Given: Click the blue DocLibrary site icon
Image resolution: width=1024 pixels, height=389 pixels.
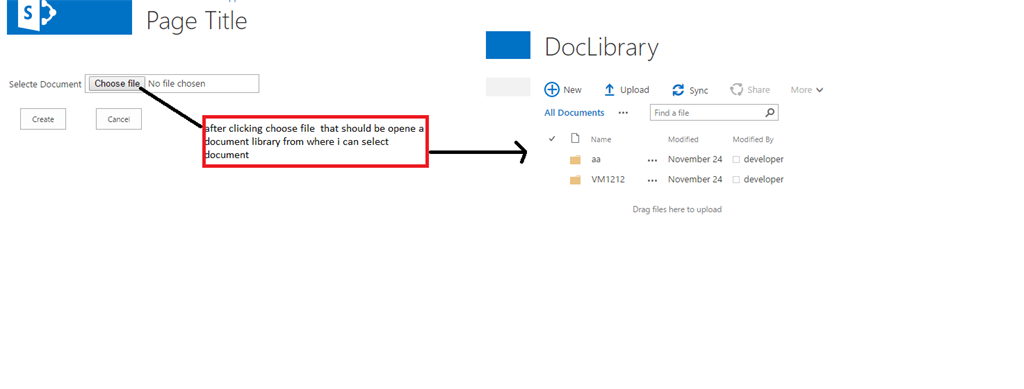Looking at the screenshot, I should point(508,45).
